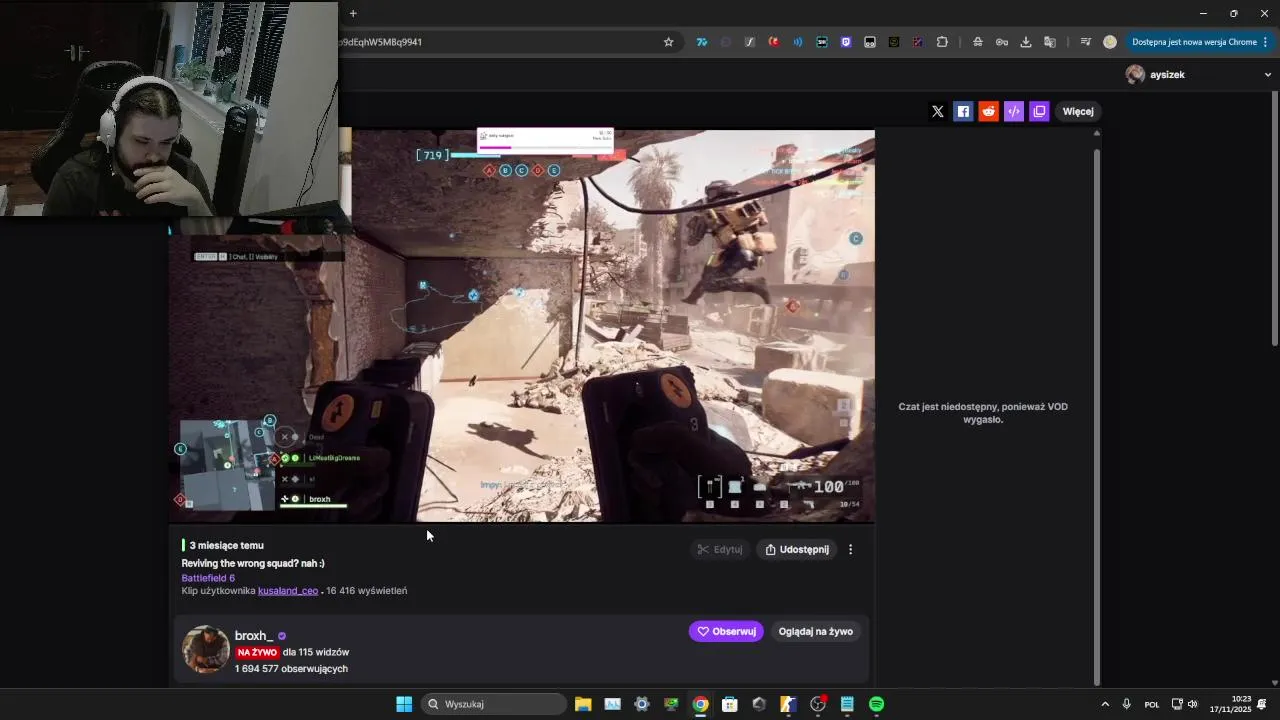Open the Chrome extensions puzzle menu
The width and height of the screenshot is (1280, 720).
pos(942,42)
